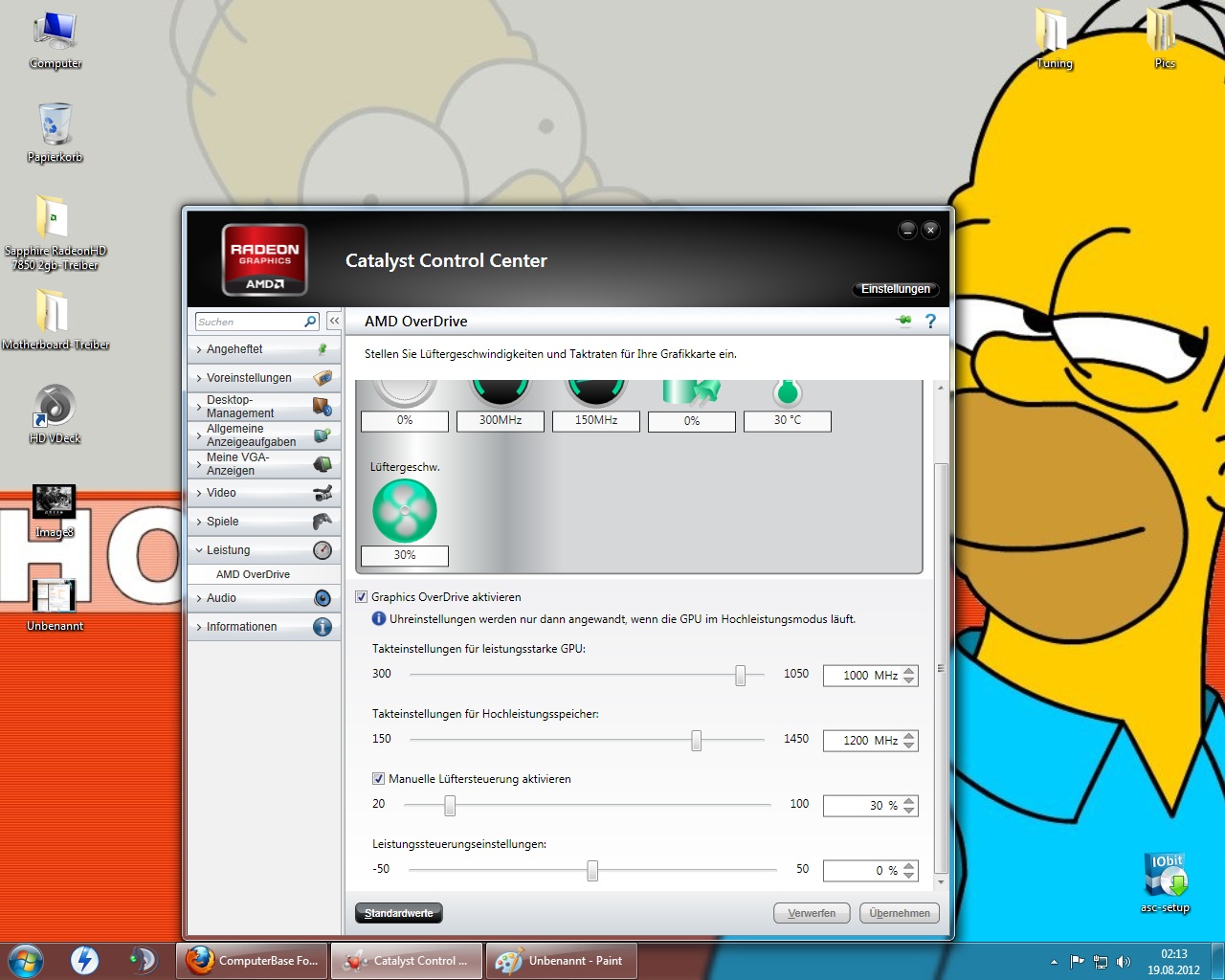Click the memory clock slider handle

pyautogui.click(x=696, y=741)
